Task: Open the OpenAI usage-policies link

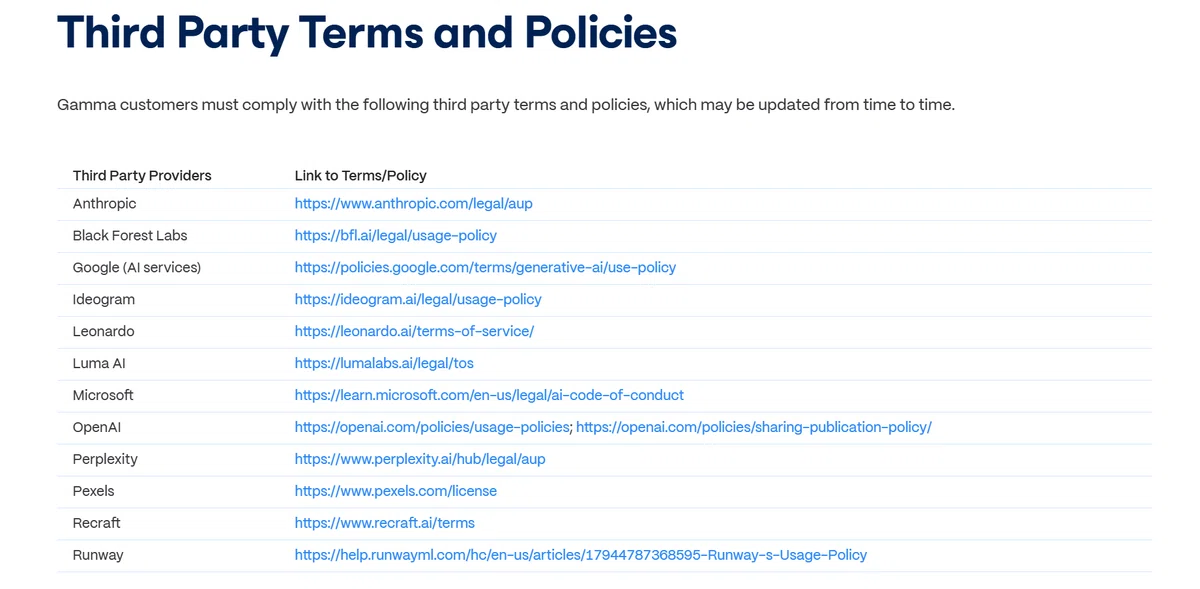Action: 432,427
